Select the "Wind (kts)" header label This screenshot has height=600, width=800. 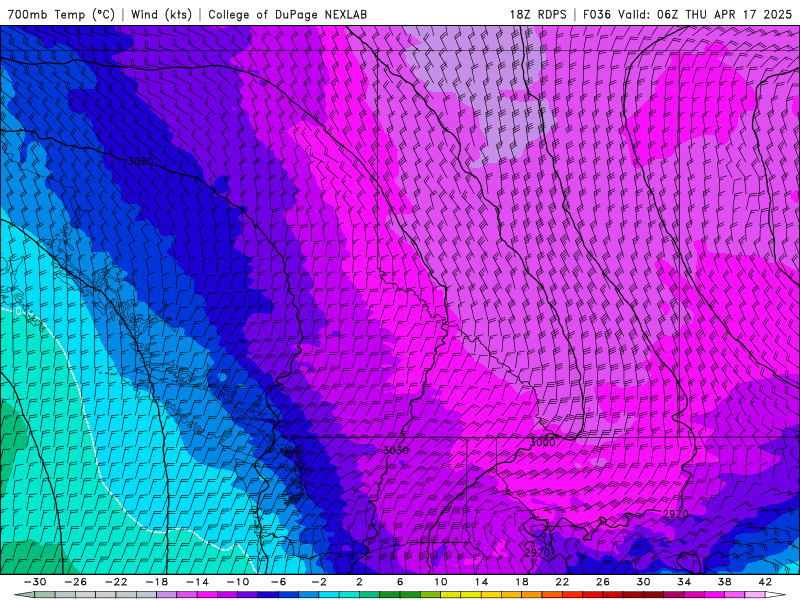click(x=161, y=14)
